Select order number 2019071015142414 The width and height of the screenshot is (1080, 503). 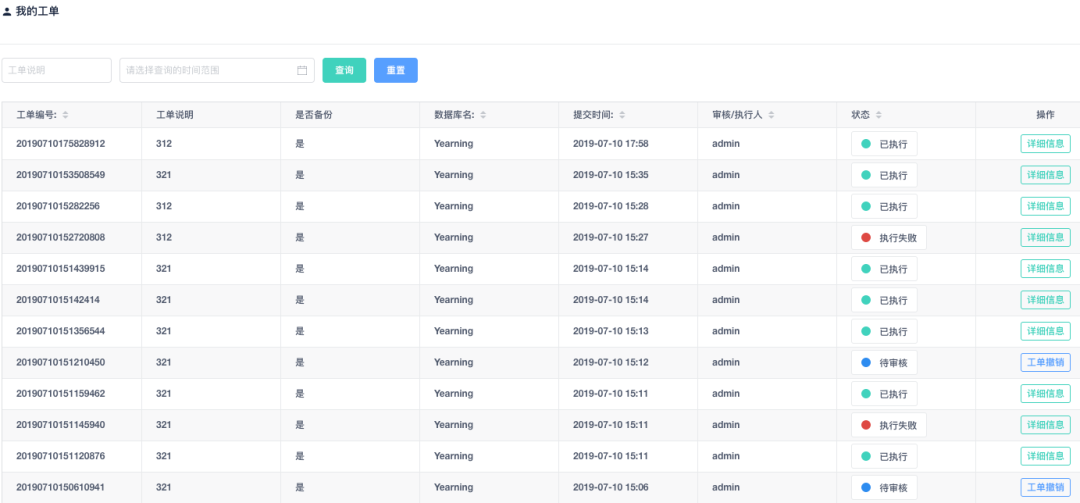[x=58, y=300]
